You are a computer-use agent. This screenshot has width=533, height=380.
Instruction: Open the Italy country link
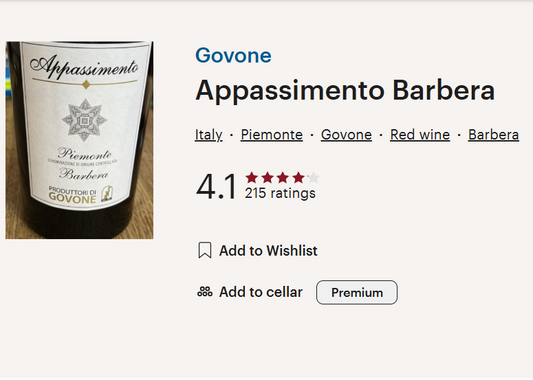click(209, 135)
